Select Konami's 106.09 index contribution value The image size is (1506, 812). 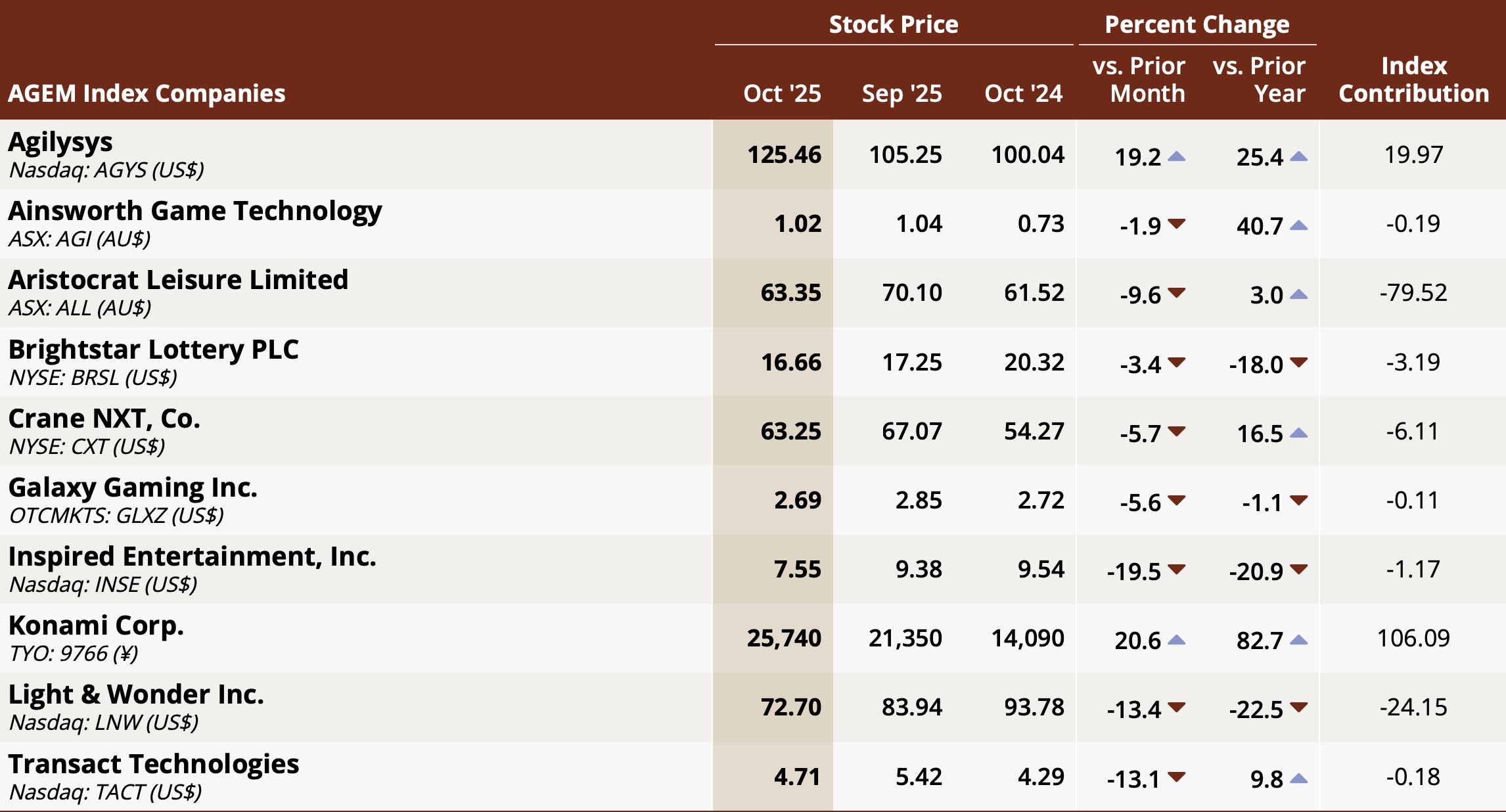[1413, 638]
